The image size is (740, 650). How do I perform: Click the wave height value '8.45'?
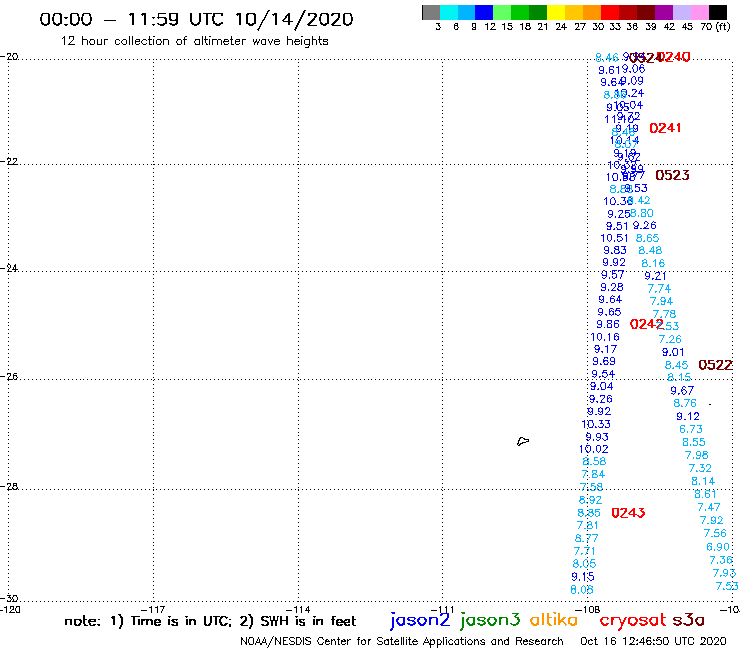pyautogui.click(x=676, y=365)
